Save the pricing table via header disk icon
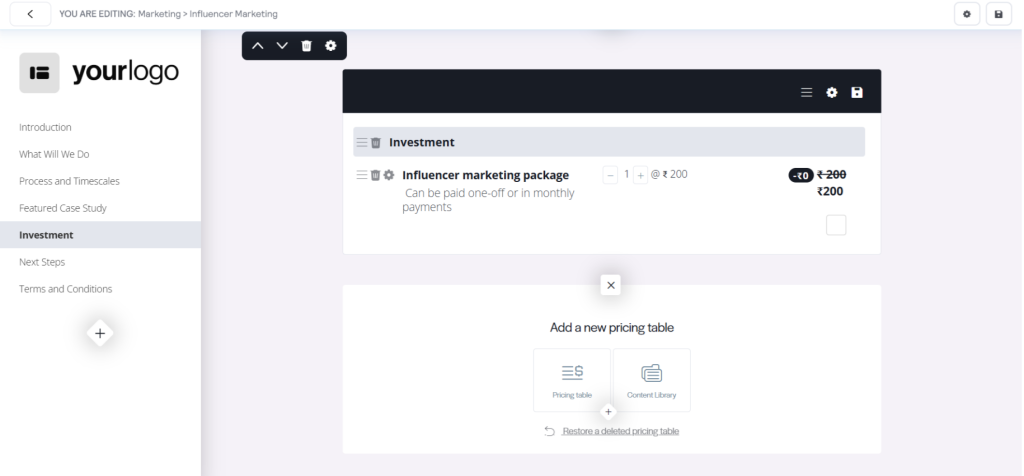The image size is (1024, 476). [857, 93]
